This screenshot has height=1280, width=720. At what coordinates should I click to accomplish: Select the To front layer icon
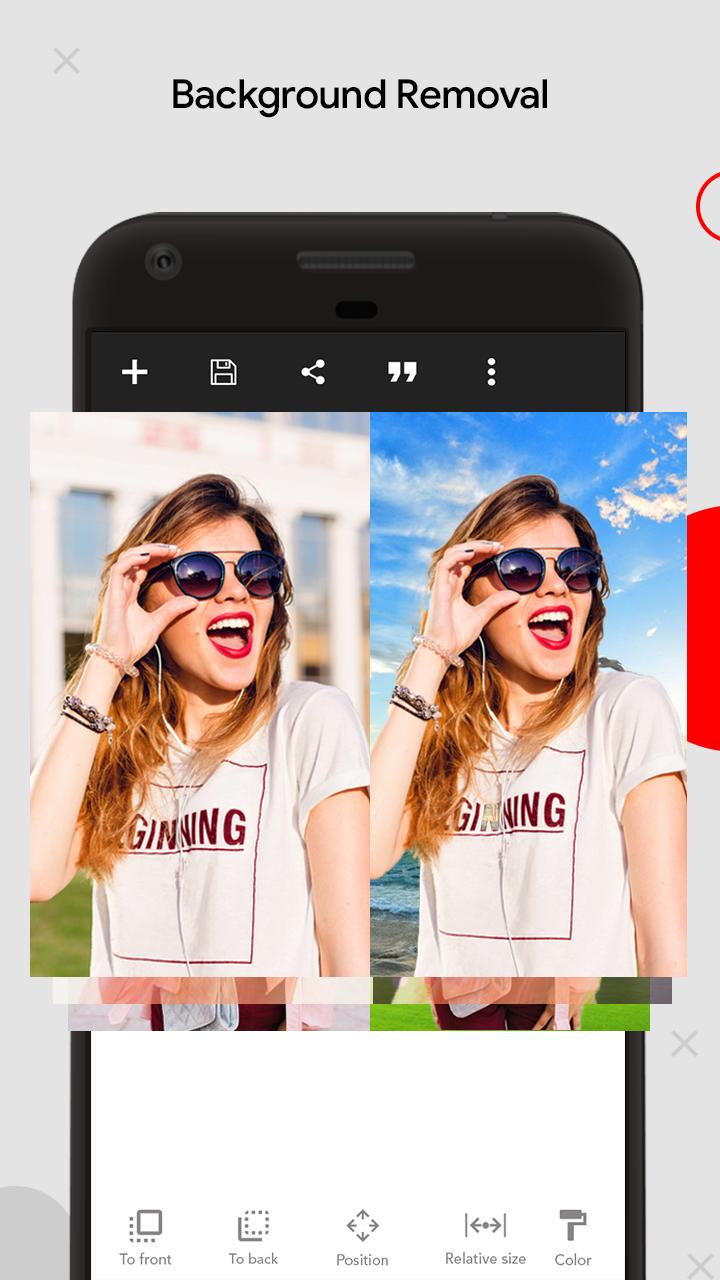146,1225
